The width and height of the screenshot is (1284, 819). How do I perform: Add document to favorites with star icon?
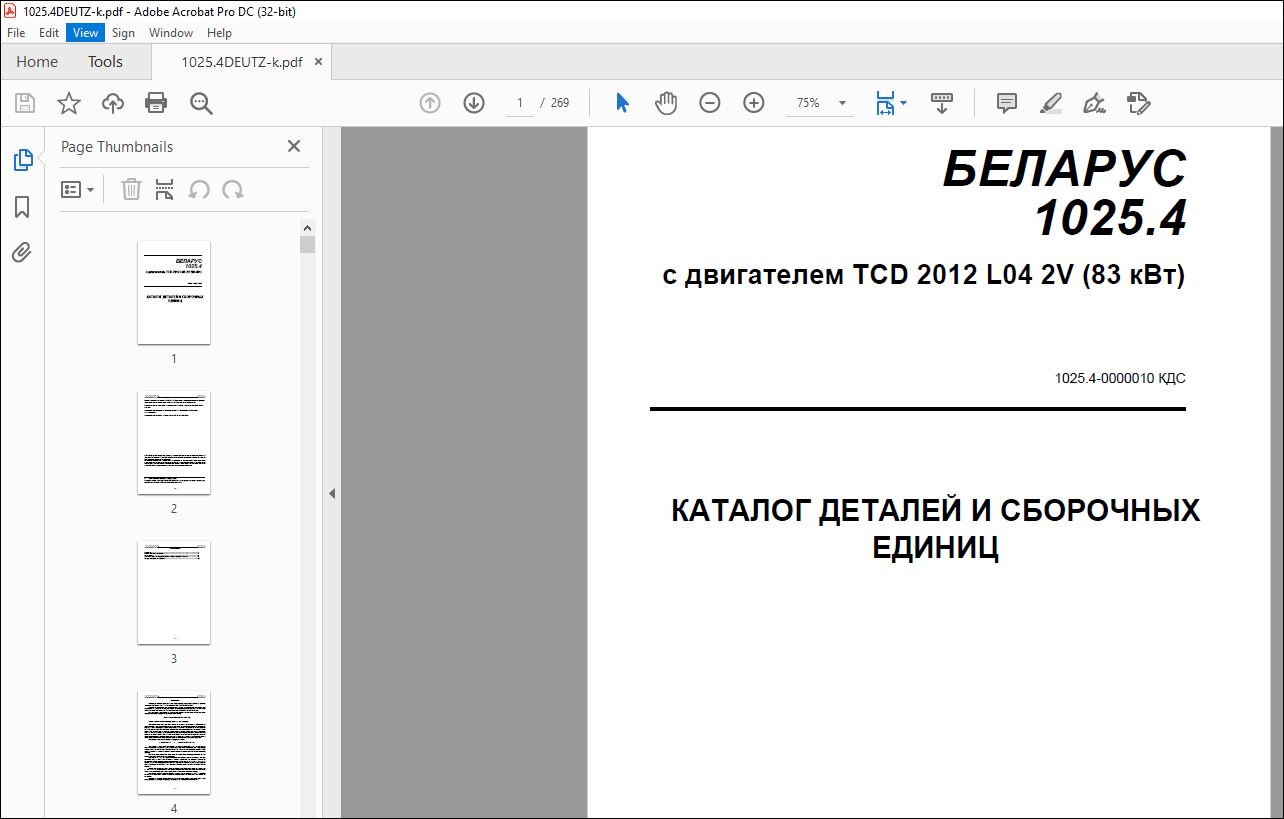[68, 103]
